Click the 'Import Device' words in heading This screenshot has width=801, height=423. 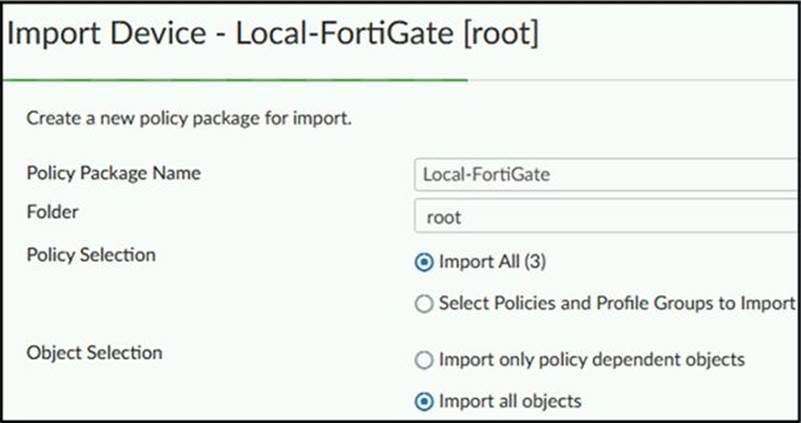[106, 34]
